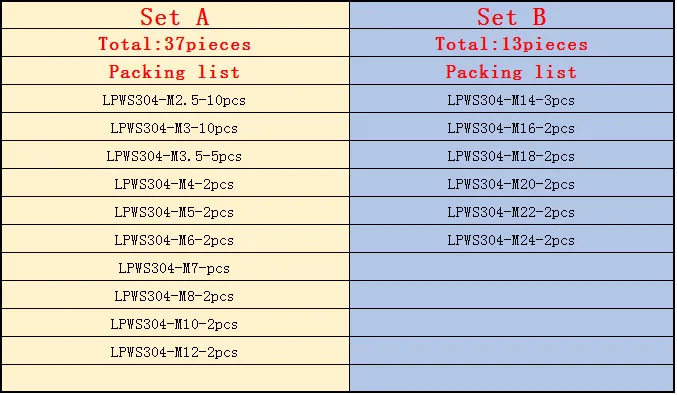This screenshot has width=677, height=395.
Task: Click the LPWS304-M22-2pcs cell
Action: (x=512, y=212)
